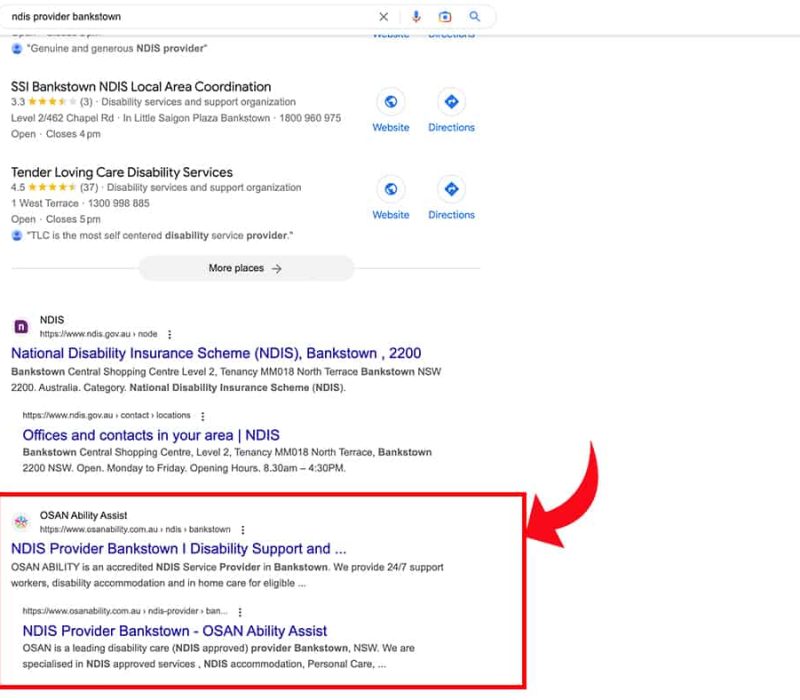Image resolution: width=800 pixels, height=700 pixels.
Task: Open Offices and contacts in your area link
Action: point(151,435)
